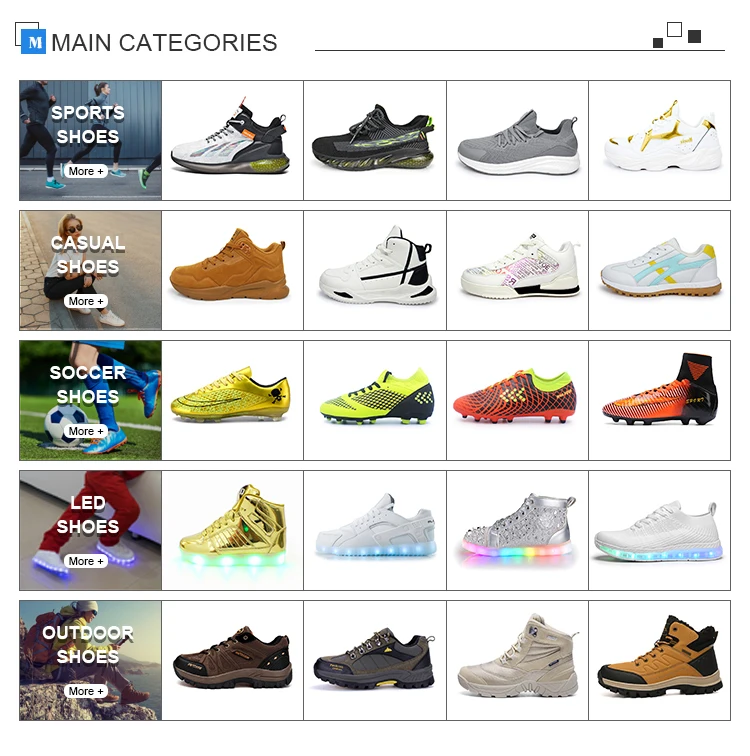750x756 pixels.
Task: View the tan suede casual shoe
Action: tap(230, 264)
